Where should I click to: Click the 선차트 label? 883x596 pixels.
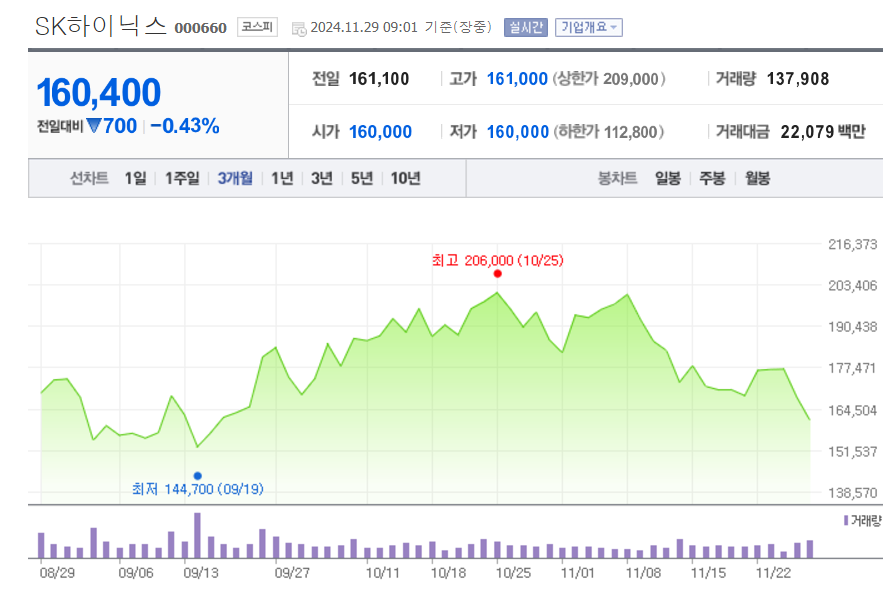tap(89, 179)
